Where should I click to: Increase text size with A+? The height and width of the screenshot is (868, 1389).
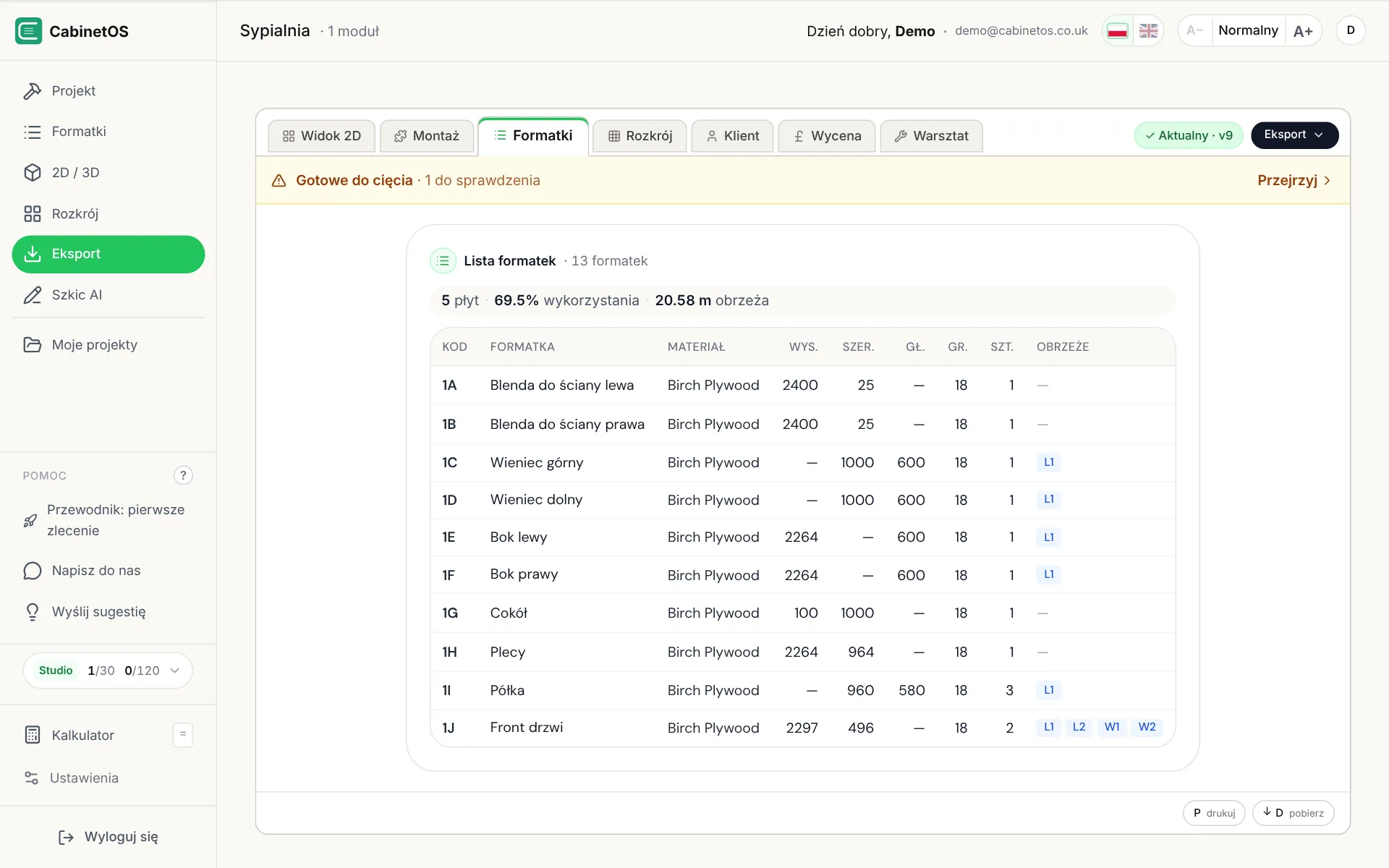(x=1303, y=31)
